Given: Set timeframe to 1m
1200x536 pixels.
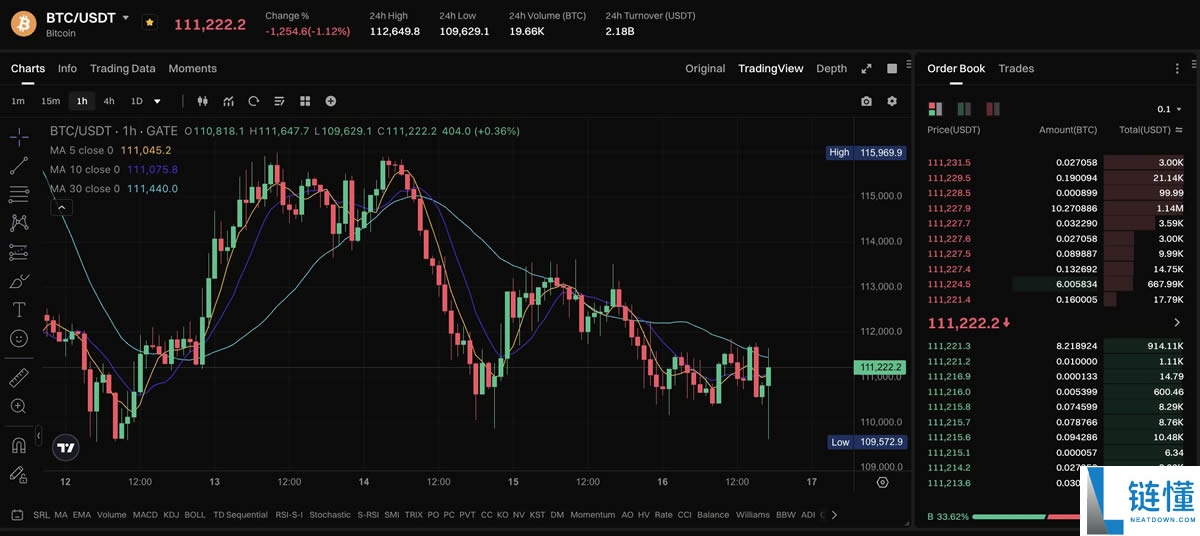Looking at the screenshot, I should point(18,101).
